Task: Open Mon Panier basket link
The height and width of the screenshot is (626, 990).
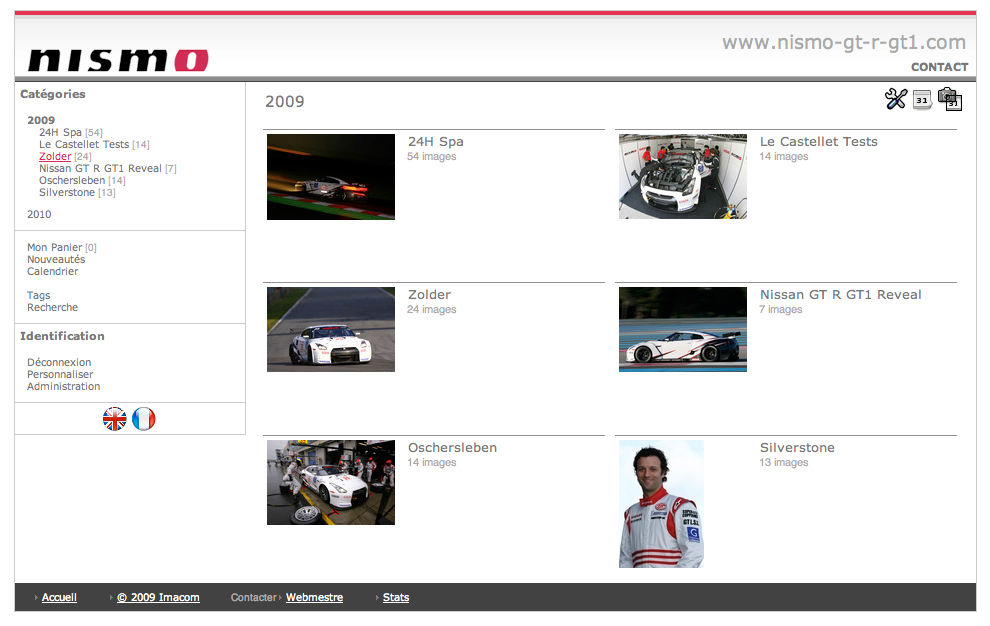Action: pos(55,247)
